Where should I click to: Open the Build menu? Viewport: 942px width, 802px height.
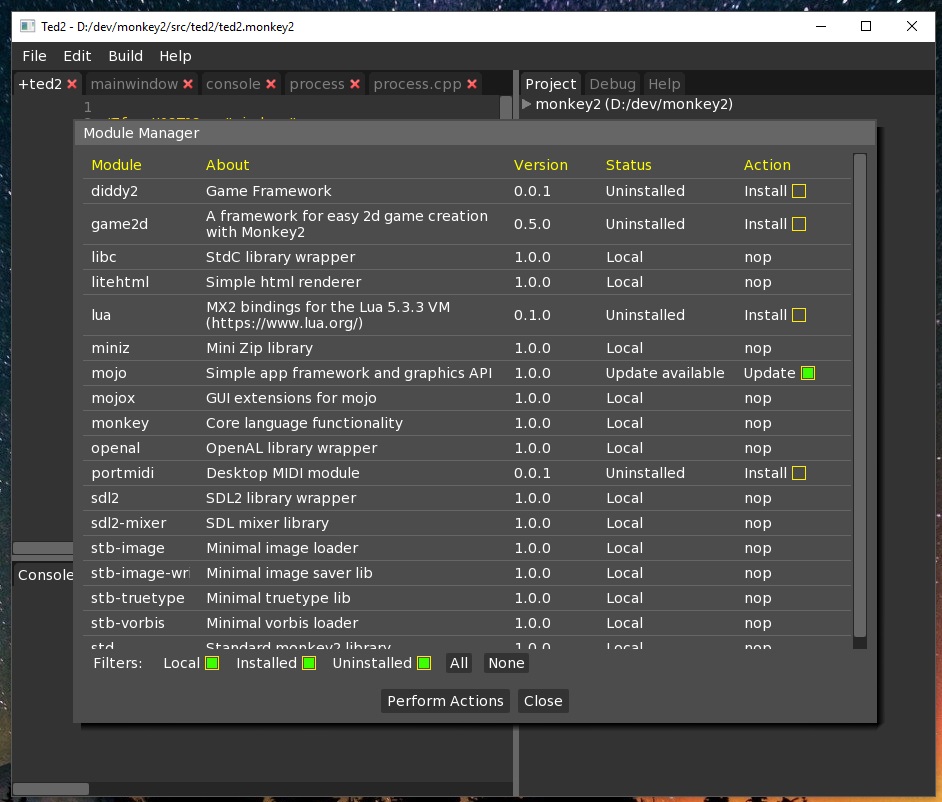tap(126, 56)
